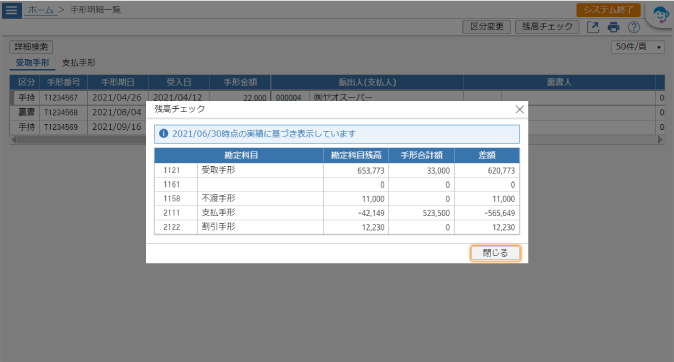Select account code 1121 in the dialog

172,170
